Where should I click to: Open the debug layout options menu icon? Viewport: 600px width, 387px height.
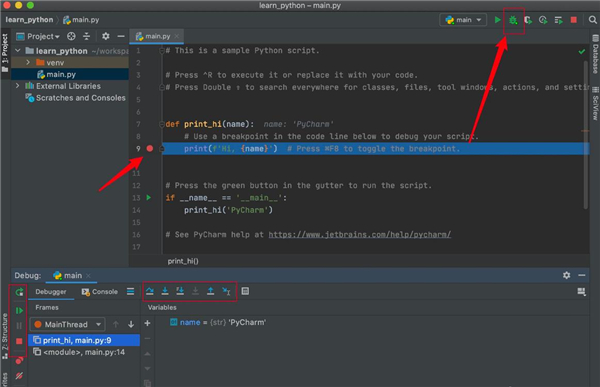tap(130, 292)
